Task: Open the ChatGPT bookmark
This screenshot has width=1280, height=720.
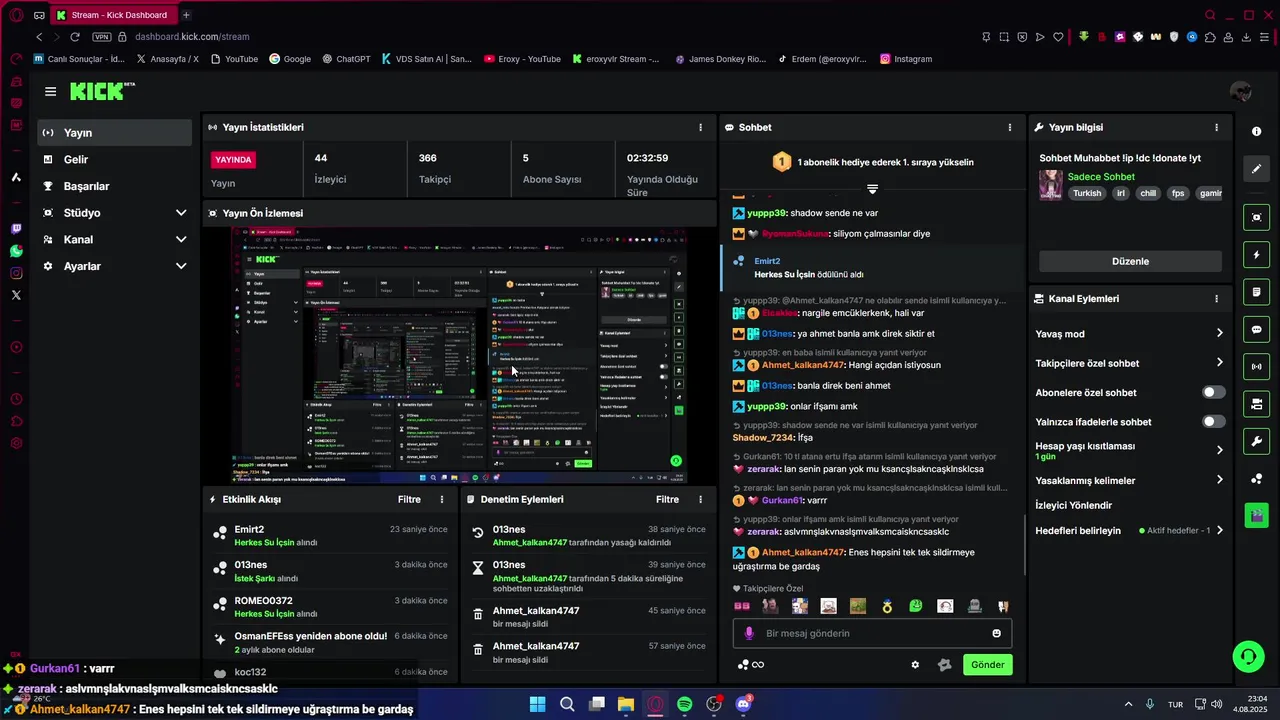Action: [346, 59]
